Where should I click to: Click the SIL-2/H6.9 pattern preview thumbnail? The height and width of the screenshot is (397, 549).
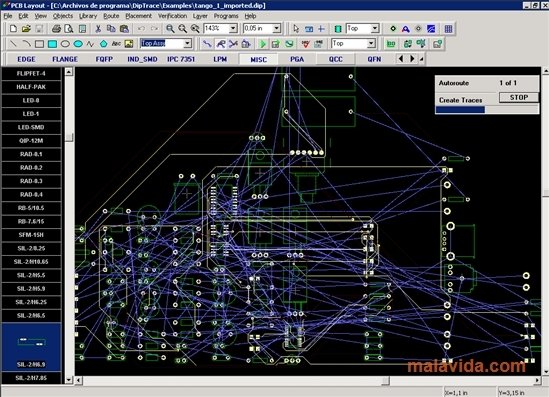pyautogui.click(x=31, y=342)
